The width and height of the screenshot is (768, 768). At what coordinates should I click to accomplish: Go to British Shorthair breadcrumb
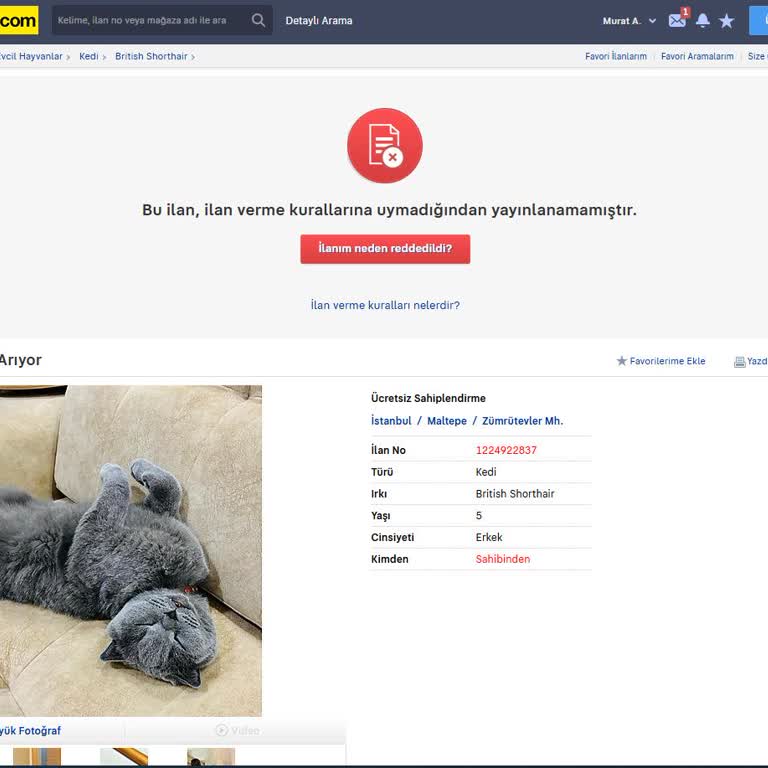click(151, 56)
